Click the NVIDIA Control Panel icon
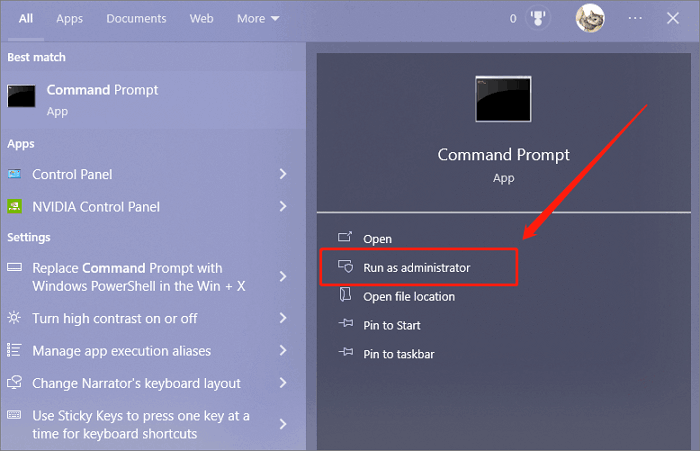This screenshot has height=451, width=700. (14, 206)
